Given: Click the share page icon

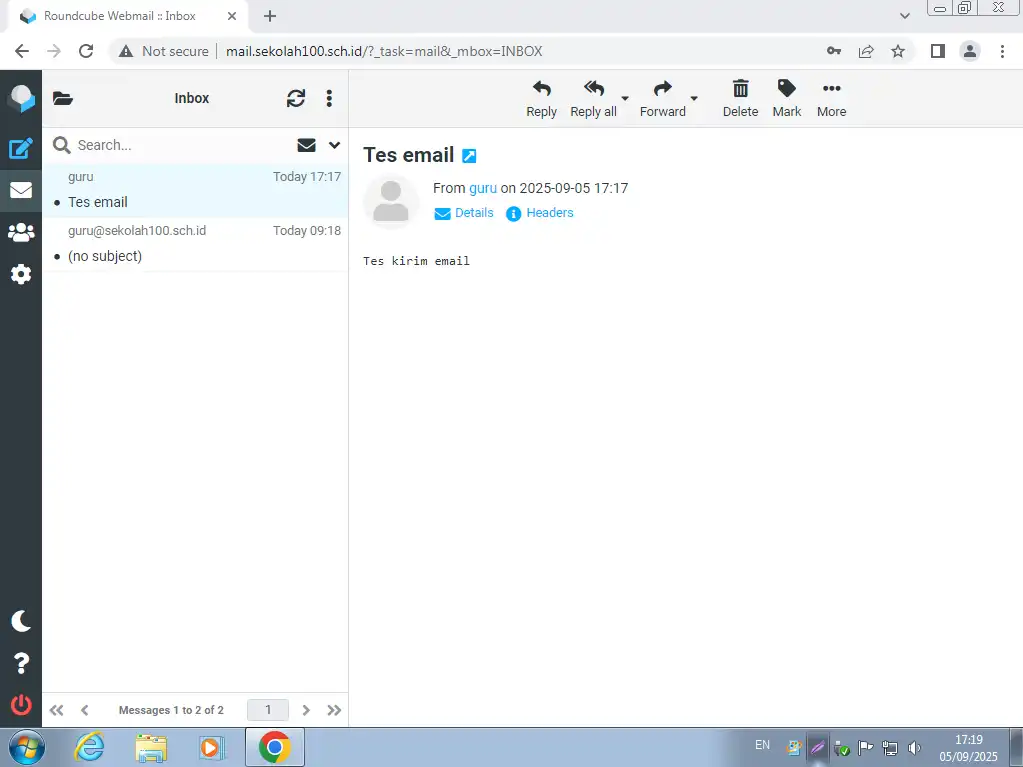Looking at the screenshot, I should [866, 51].
